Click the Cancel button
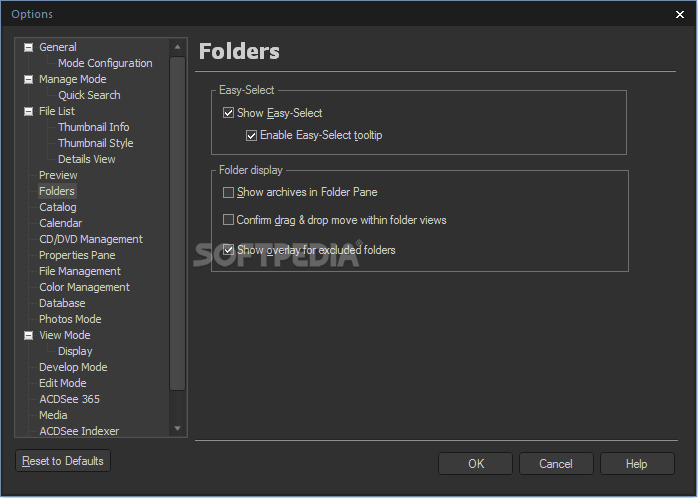 pyautogui.click(x=556, y=464)
